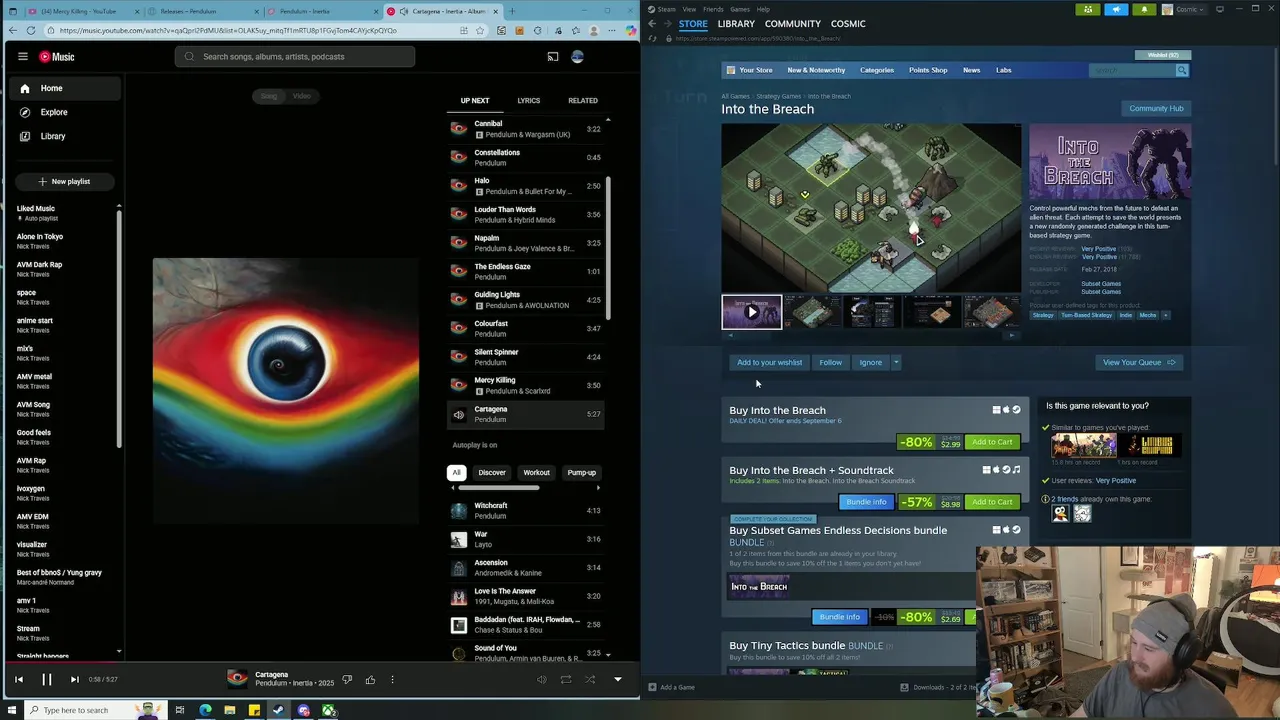Add Into the Breach to your wishlist
Image resolution: width=1280 pixels, height=720 pixels.
coord(769,362)
